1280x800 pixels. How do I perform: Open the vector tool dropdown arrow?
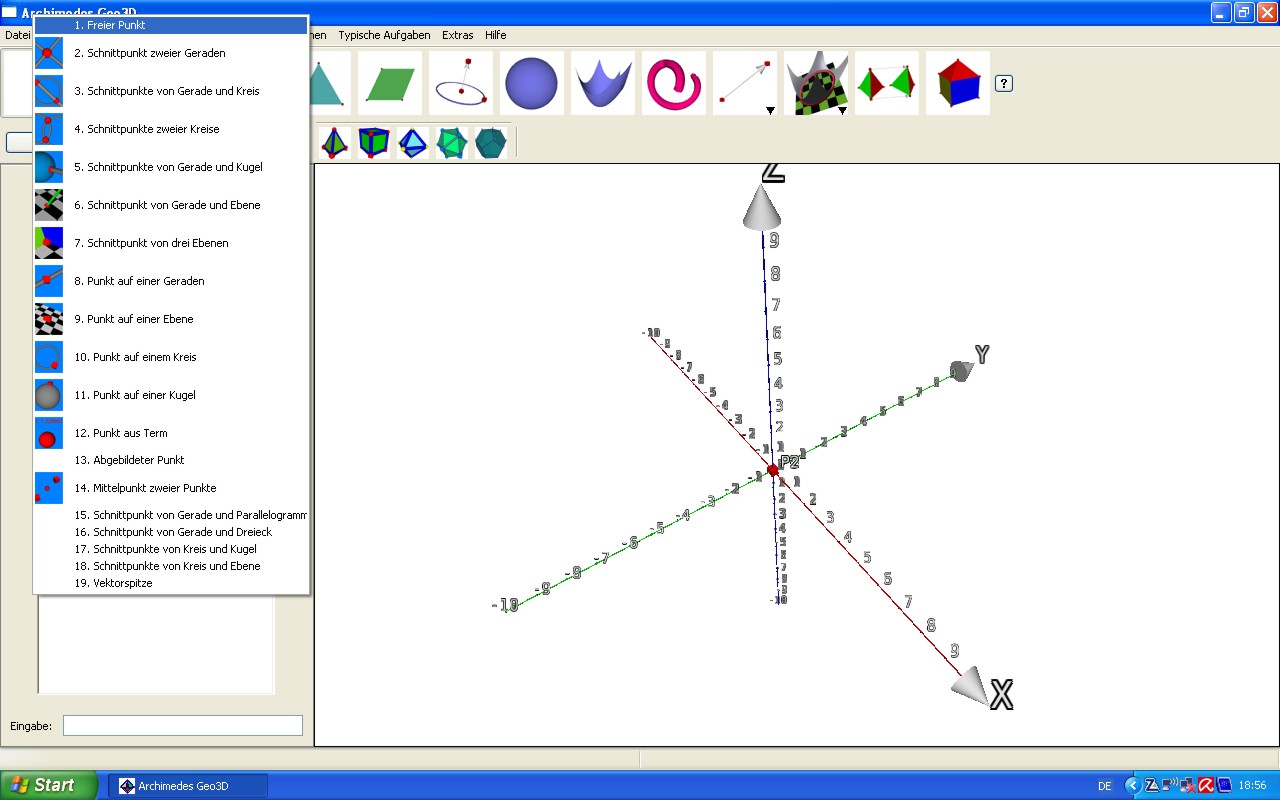click(770, 110)
